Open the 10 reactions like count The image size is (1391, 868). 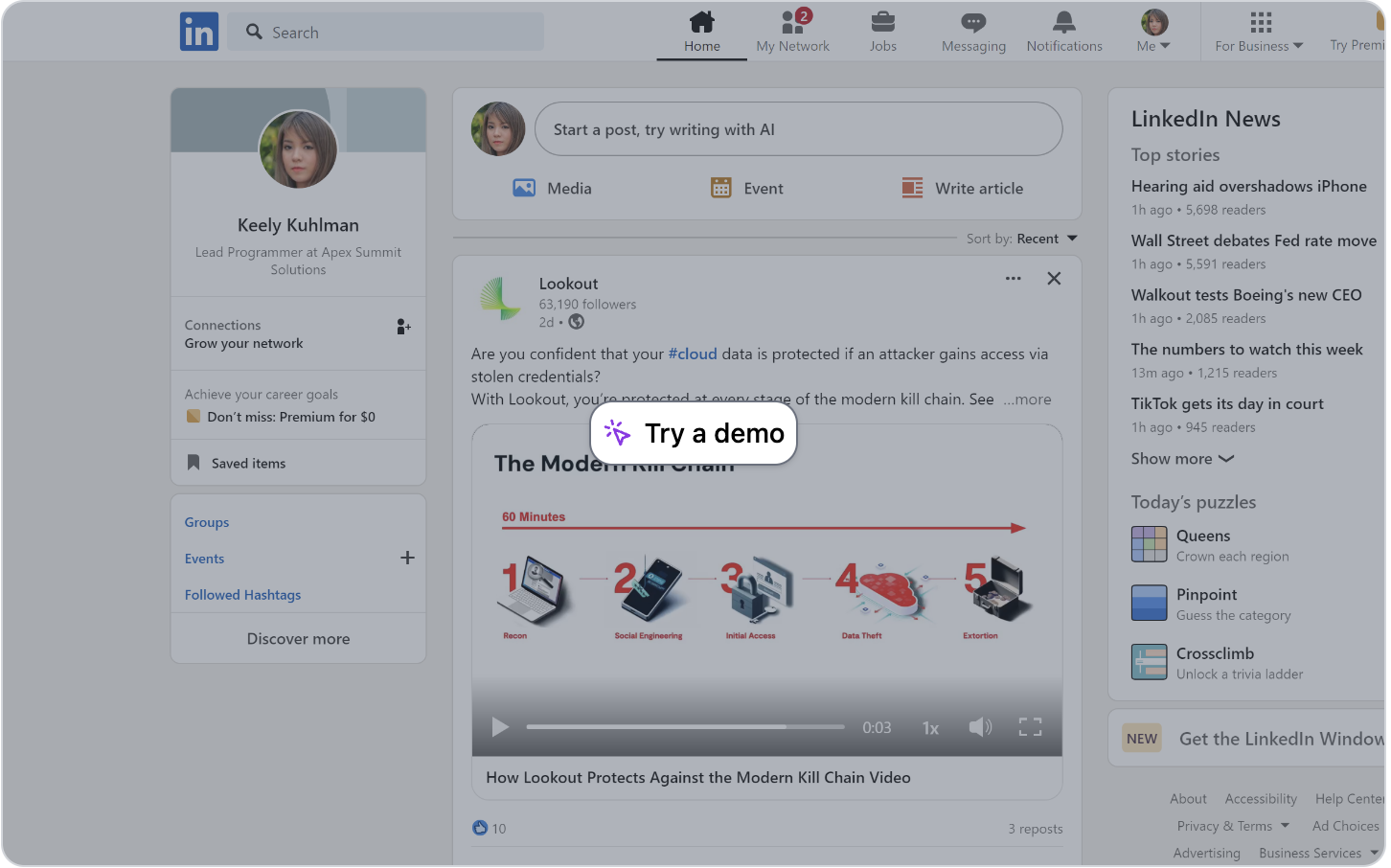click(x=489, y=828)
